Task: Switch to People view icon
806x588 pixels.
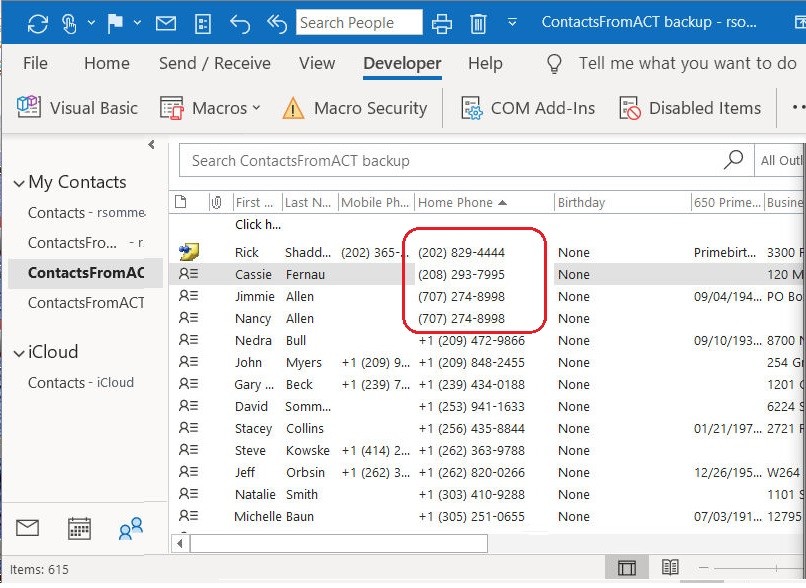Action: [131, 528]
